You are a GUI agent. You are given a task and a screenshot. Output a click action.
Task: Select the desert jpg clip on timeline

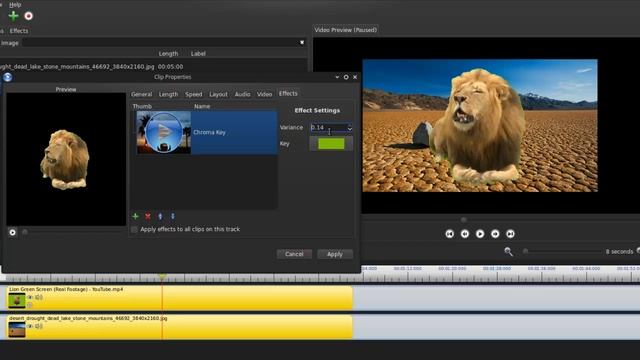180,327
